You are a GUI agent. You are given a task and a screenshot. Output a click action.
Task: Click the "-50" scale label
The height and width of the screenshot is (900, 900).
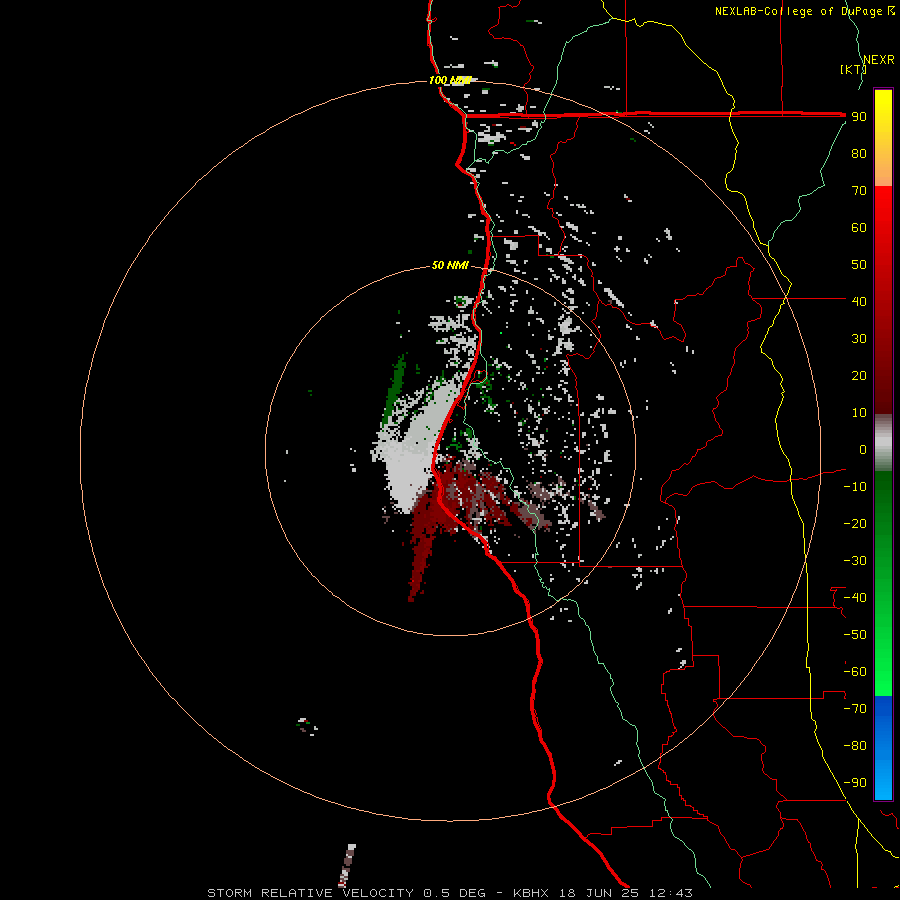pyautogui.click(x=855, y=634)
